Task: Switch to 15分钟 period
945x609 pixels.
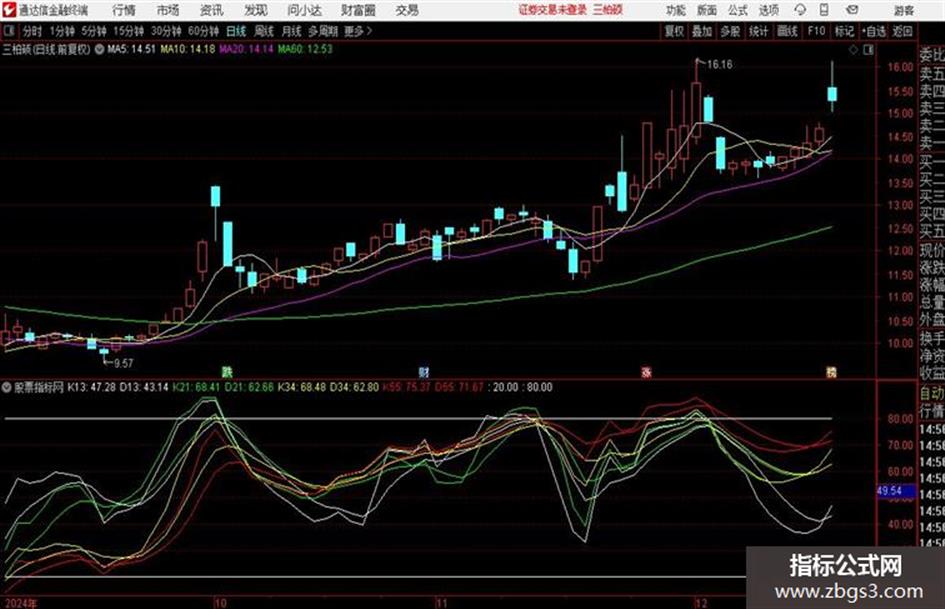Action: point(129,31)
